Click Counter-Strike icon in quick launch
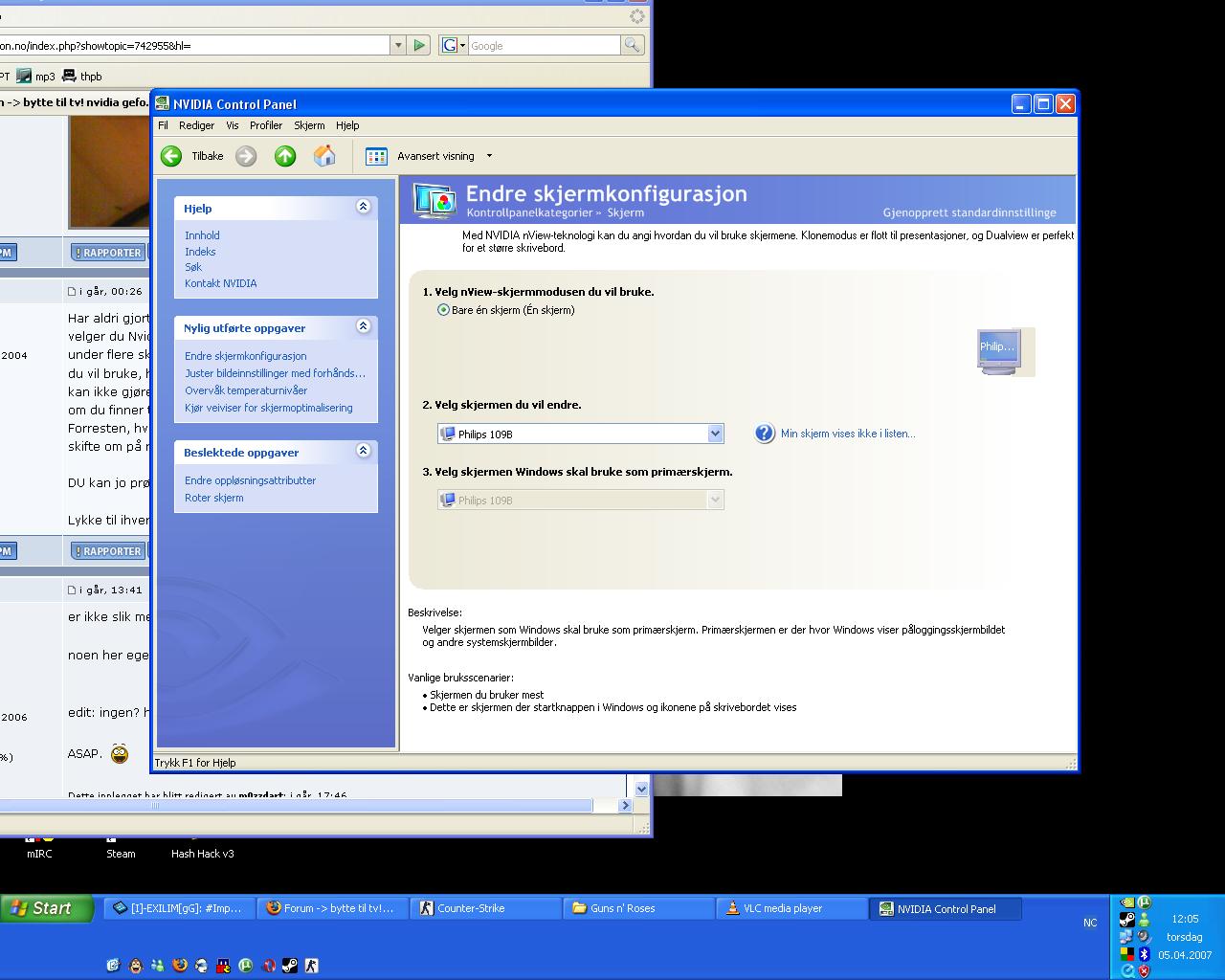The image size is (1225, 980). [312, 966]
